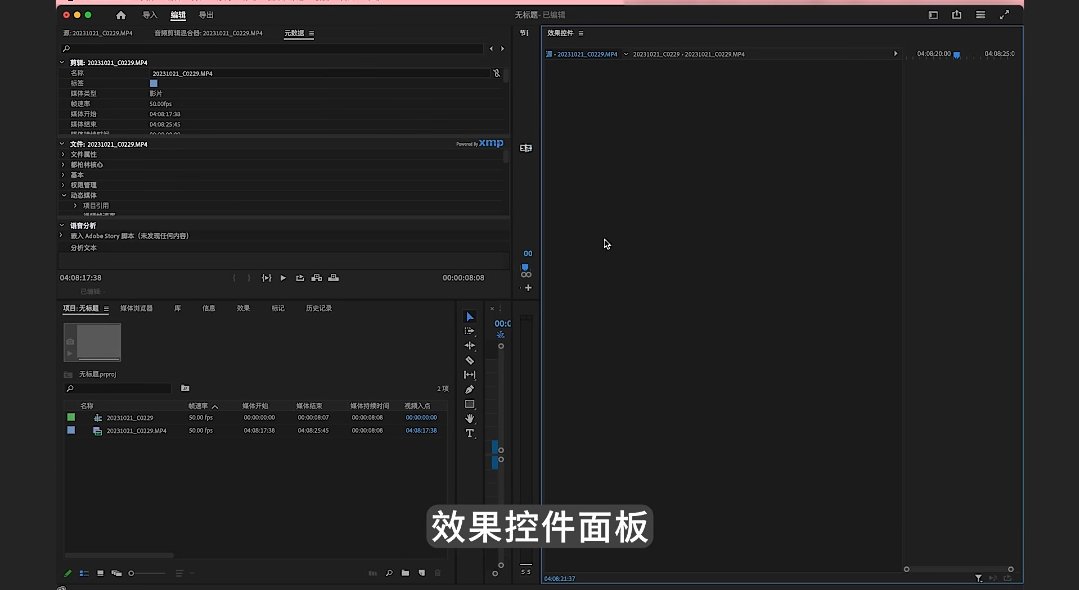Select the Ripple Edit tool

470,345
